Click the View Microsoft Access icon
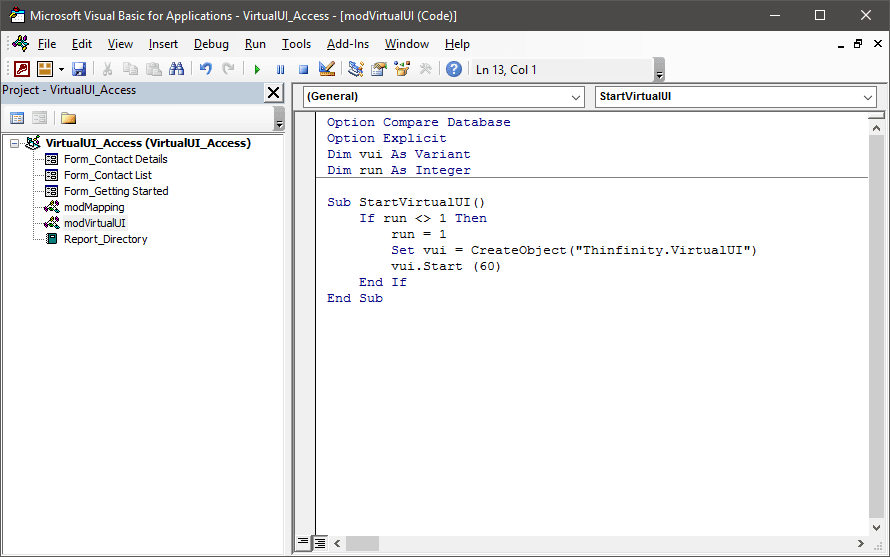Image resolution: width=890 pixels, height=557 pixels. click(22, 69)
